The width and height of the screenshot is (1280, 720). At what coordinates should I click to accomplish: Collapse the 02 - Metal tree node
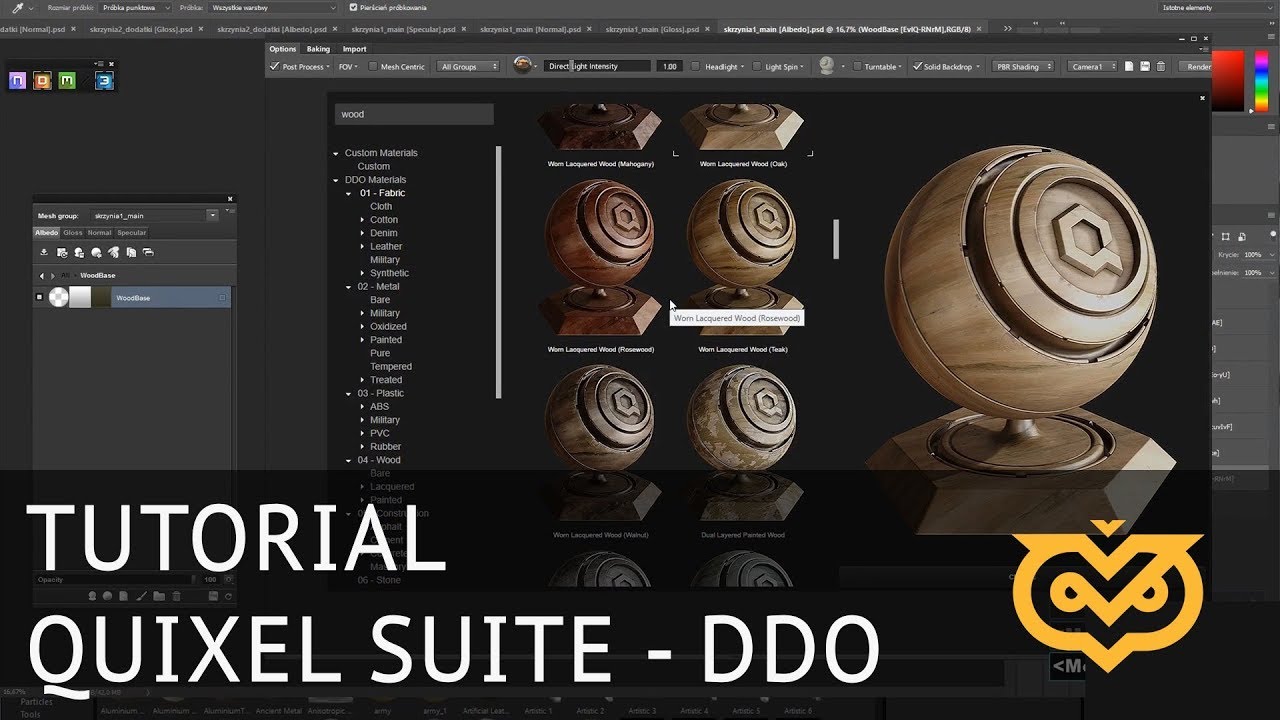point(349,287)
